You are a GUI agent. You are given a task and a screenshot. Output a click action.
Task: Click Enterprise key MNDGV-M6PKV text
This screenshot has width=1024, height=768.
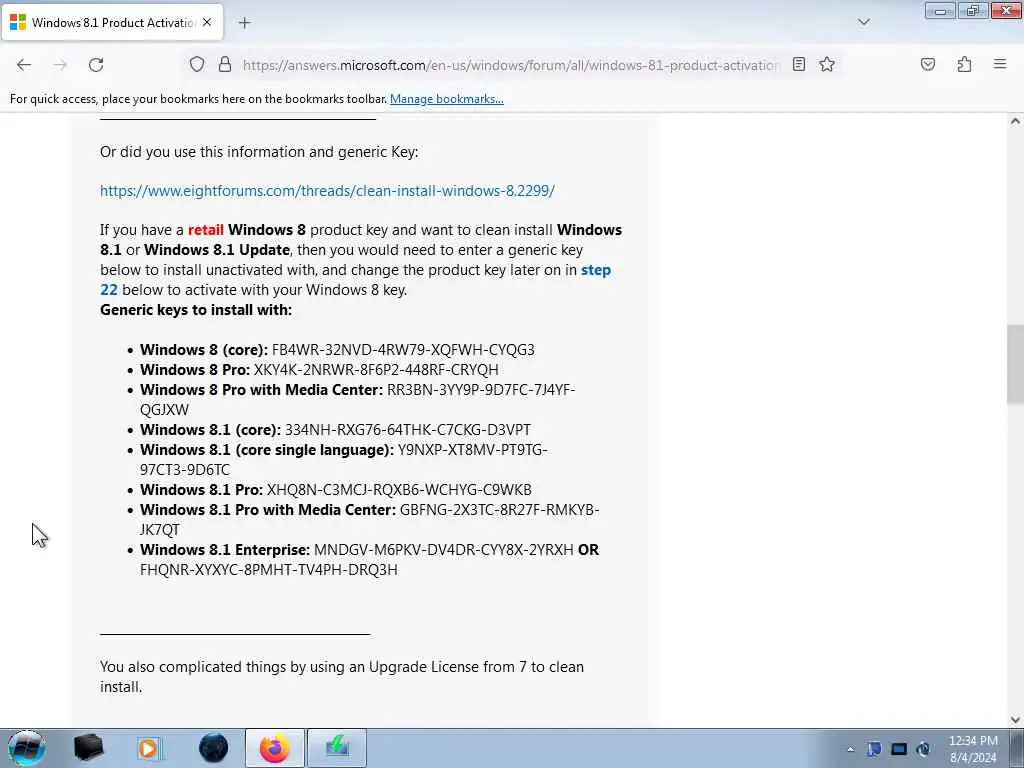tap(443, 550)
